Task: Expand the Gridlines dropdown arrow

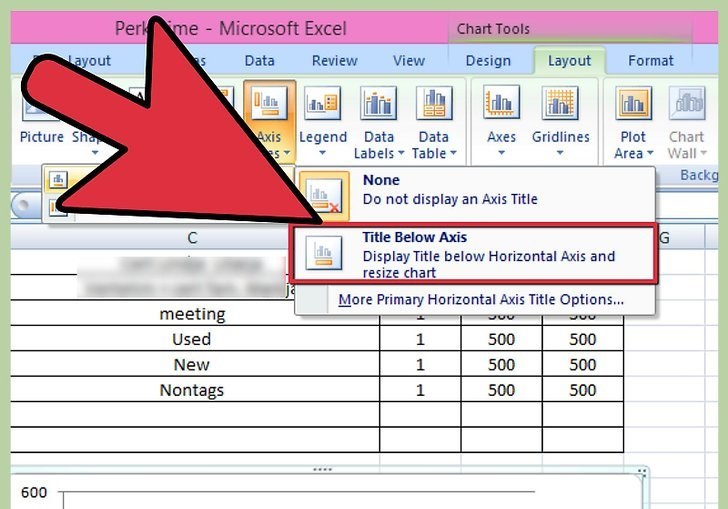Action: 560,153
